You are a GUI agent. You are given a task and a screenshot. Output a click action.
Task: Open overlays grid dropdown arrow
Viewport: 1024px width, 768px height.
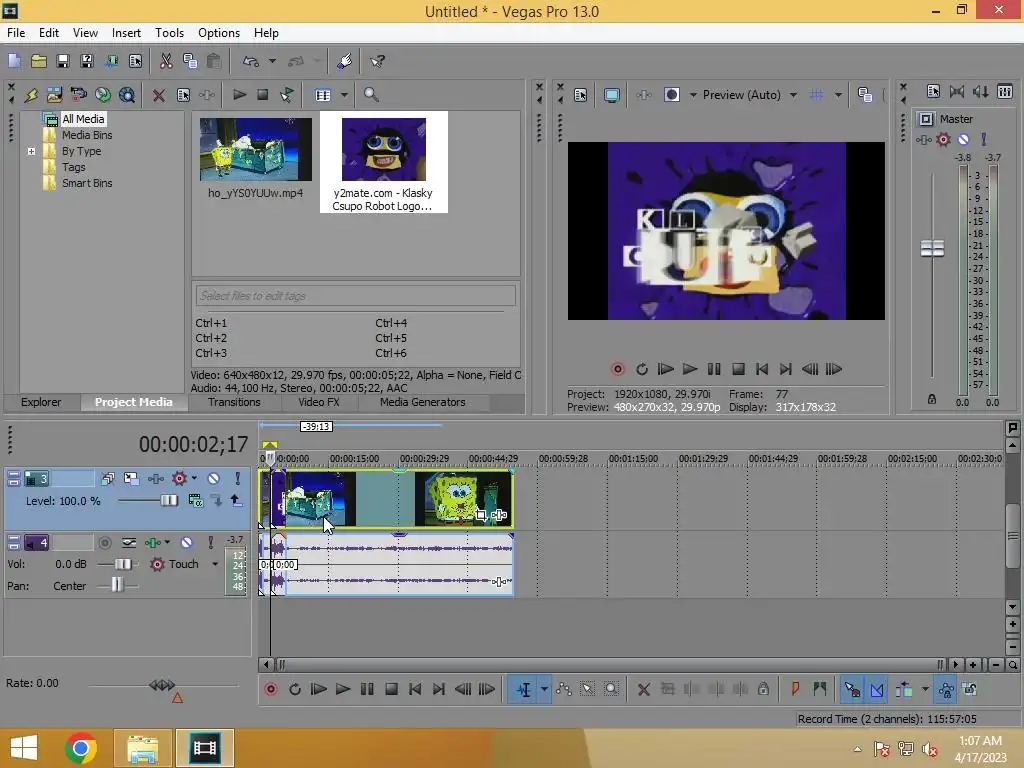(x=838, y=95)
